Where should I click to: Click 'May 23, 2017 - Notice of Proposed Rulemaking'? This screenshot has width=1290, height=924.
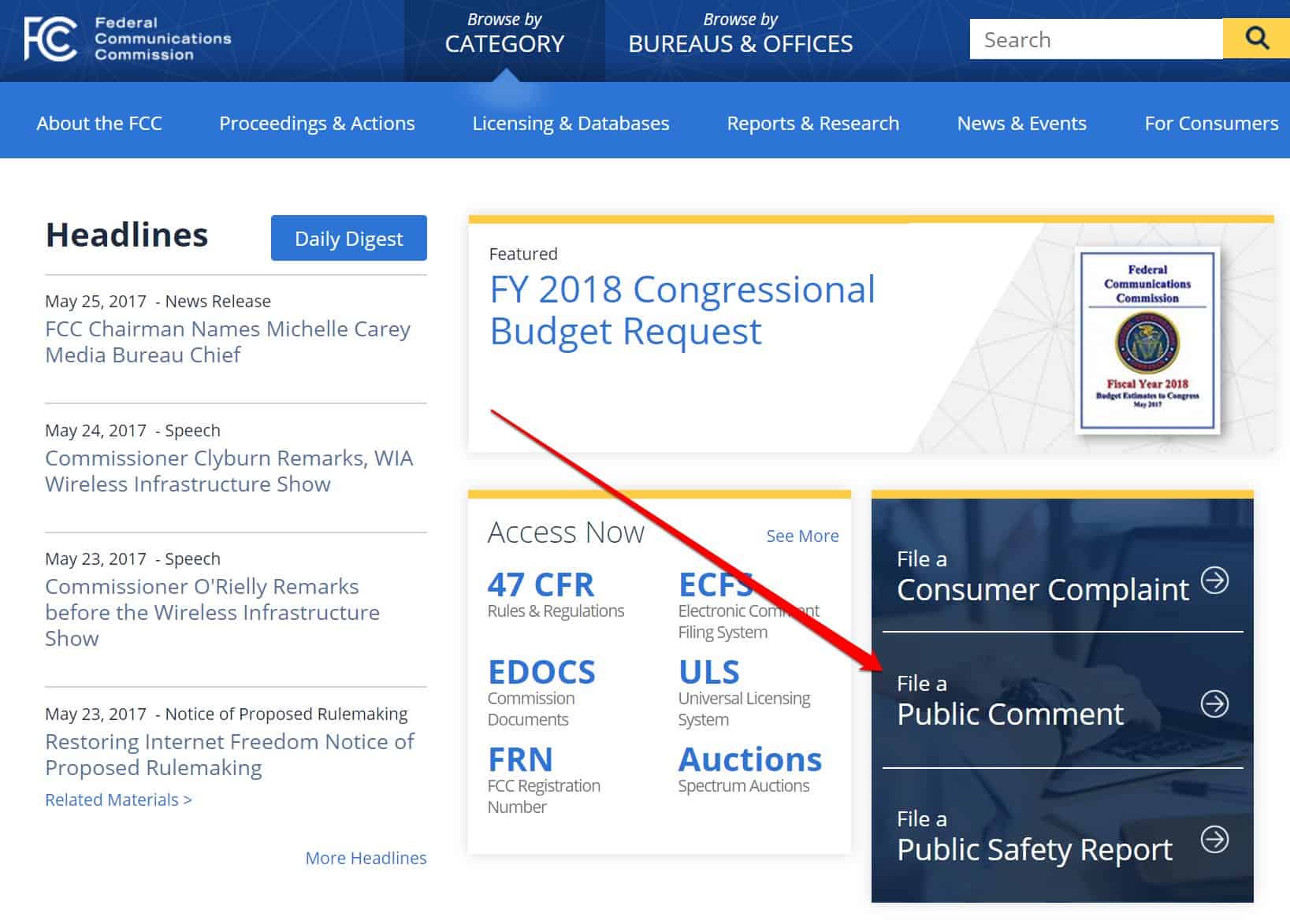pyautogui.click(x=226, y=714)
